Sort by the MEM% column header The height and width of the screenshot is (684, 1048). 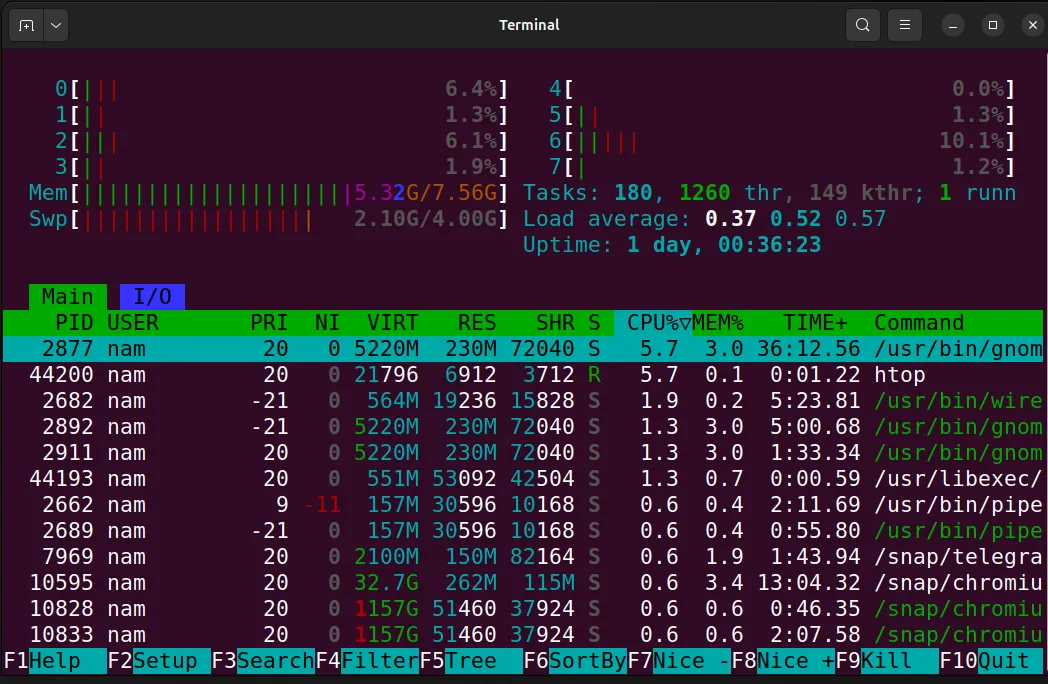[718, 323]
